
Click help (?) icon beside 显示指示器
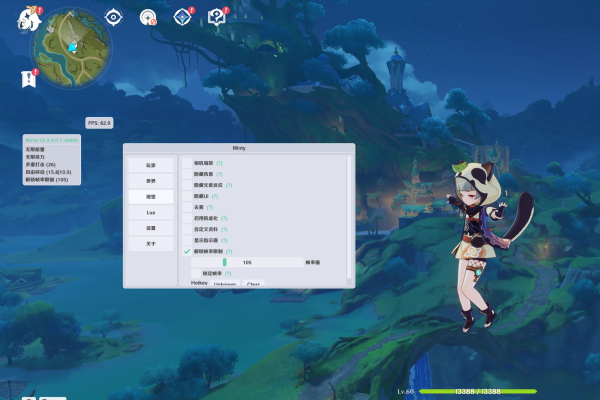click(x=224, y=241)
